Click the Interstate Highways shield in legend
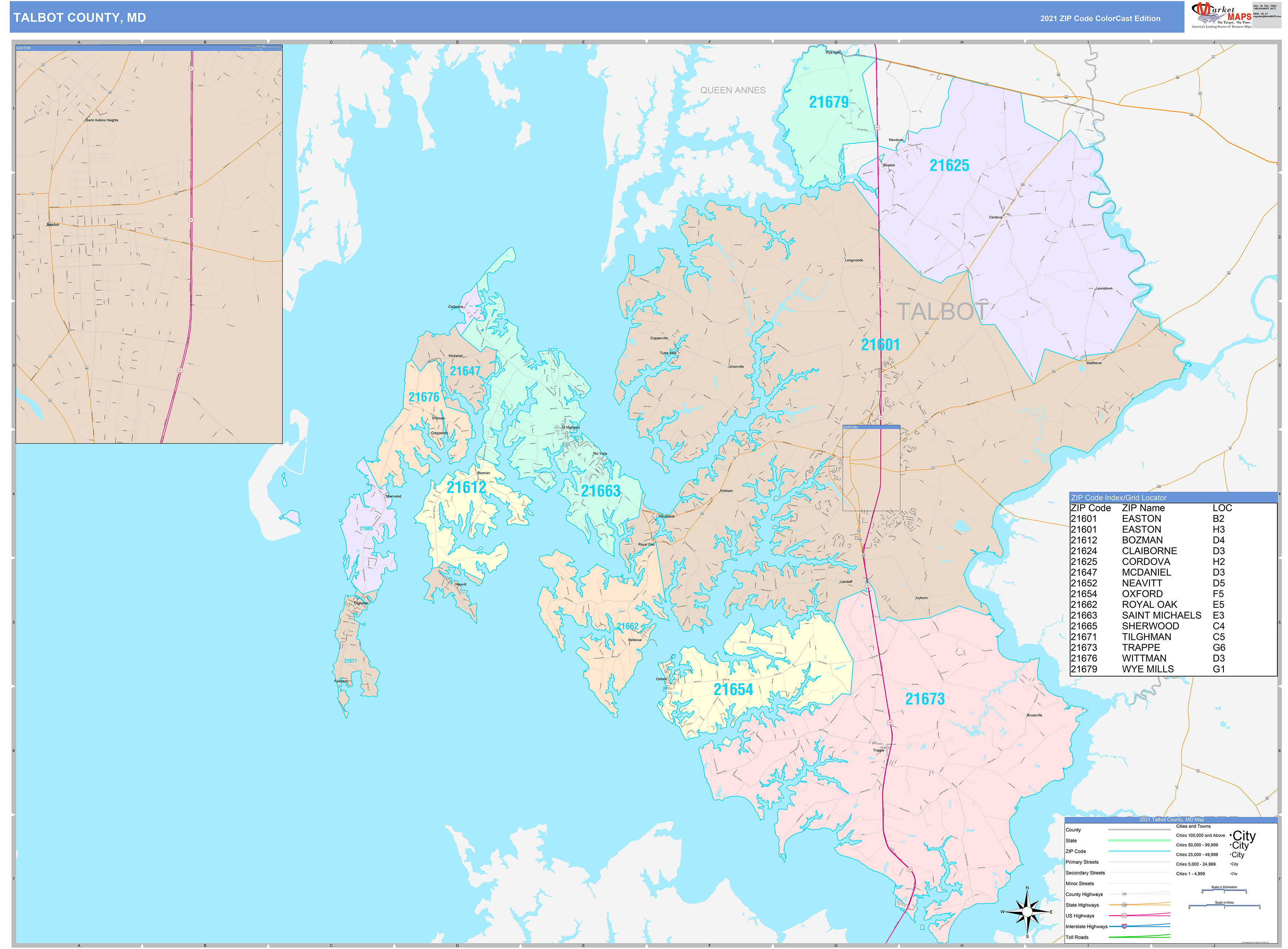The width and height of the screenshot is (1288, 949). tap(1124, 926)
